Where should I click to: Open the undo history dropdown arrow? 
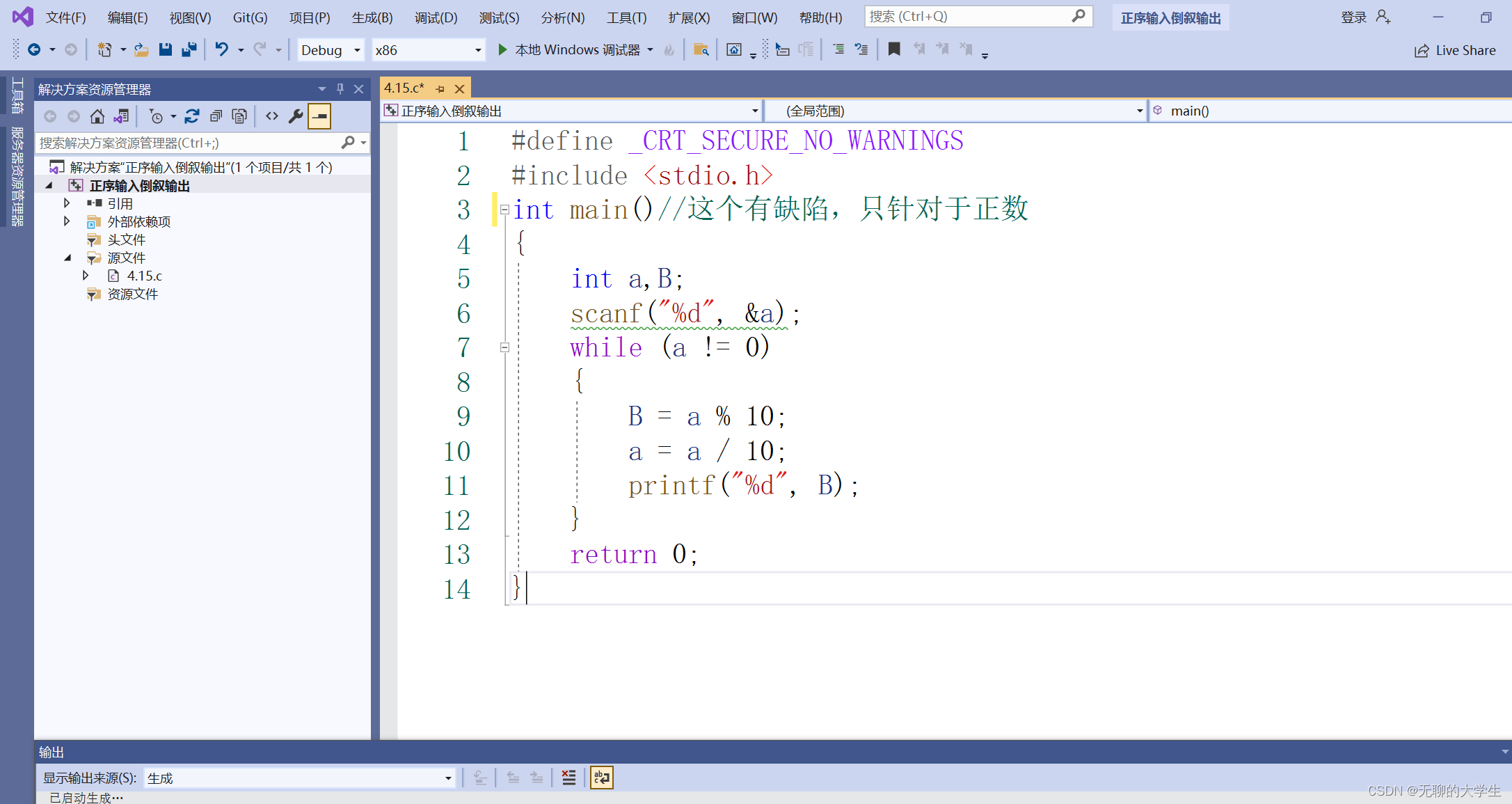(x=241, y=50)
